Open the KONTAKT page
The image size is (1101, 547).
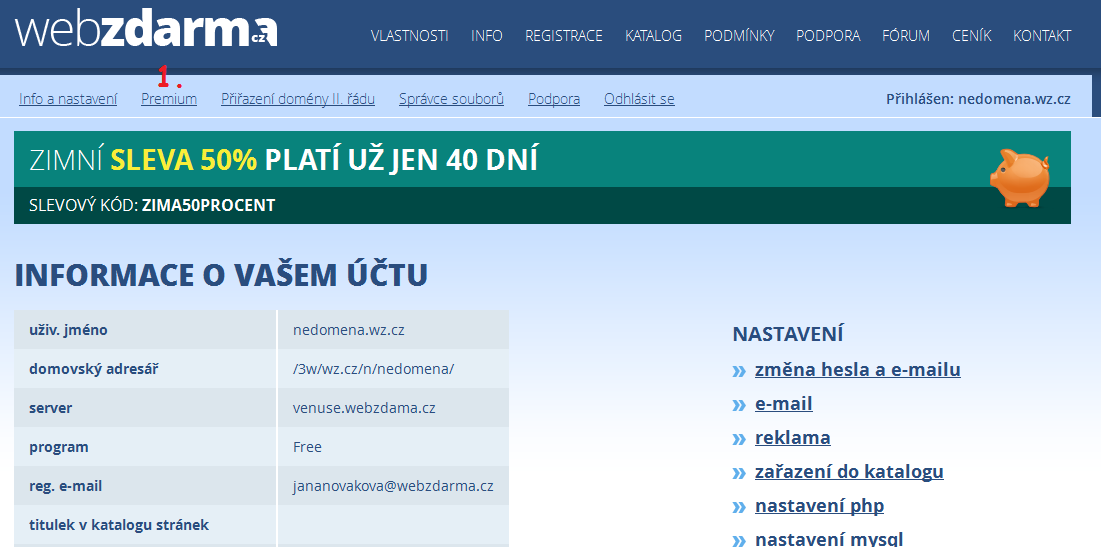coord(1042,35)
